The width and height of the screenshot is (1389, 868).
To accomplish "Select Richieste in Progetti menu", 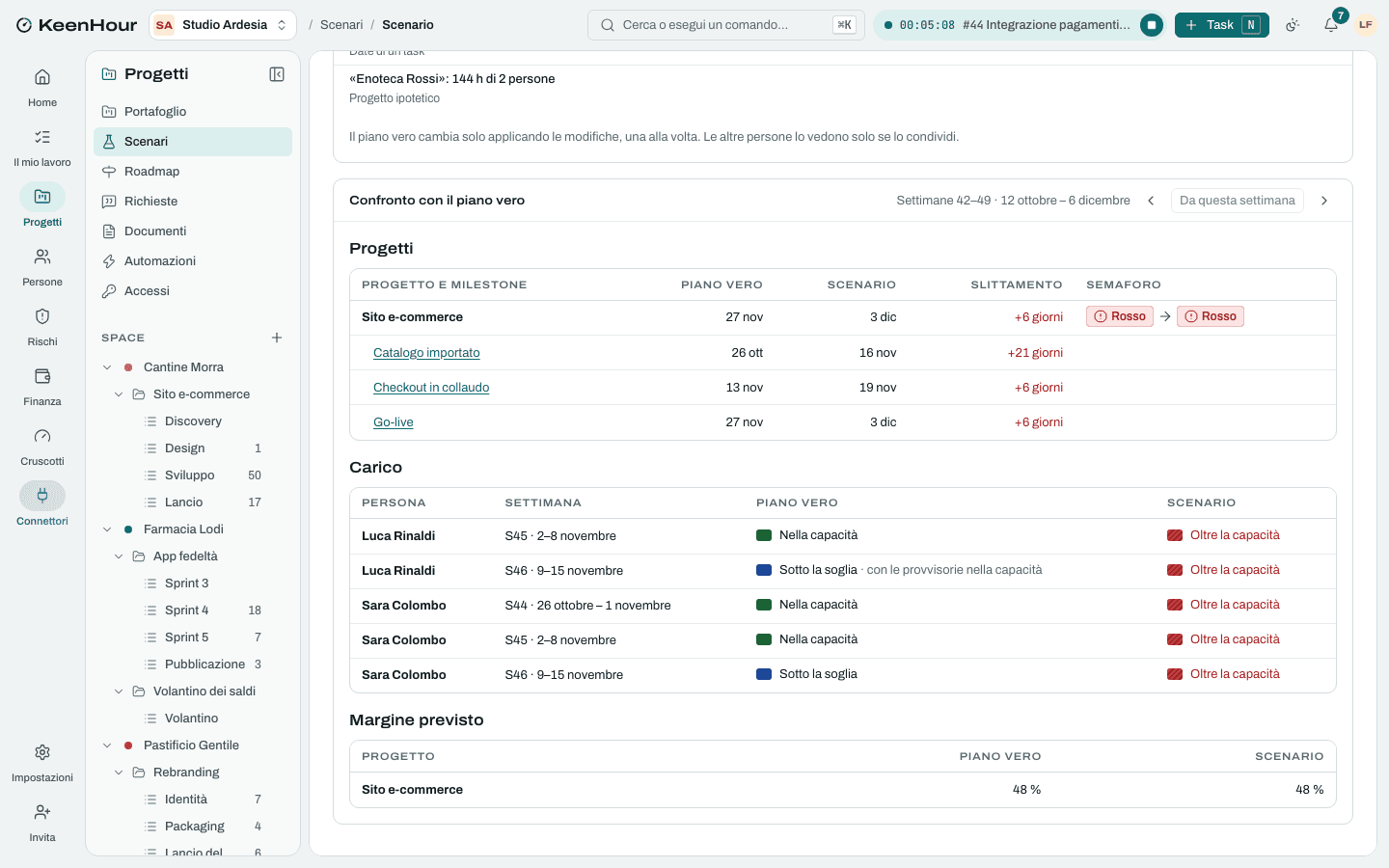I will [x=193, y=202].
